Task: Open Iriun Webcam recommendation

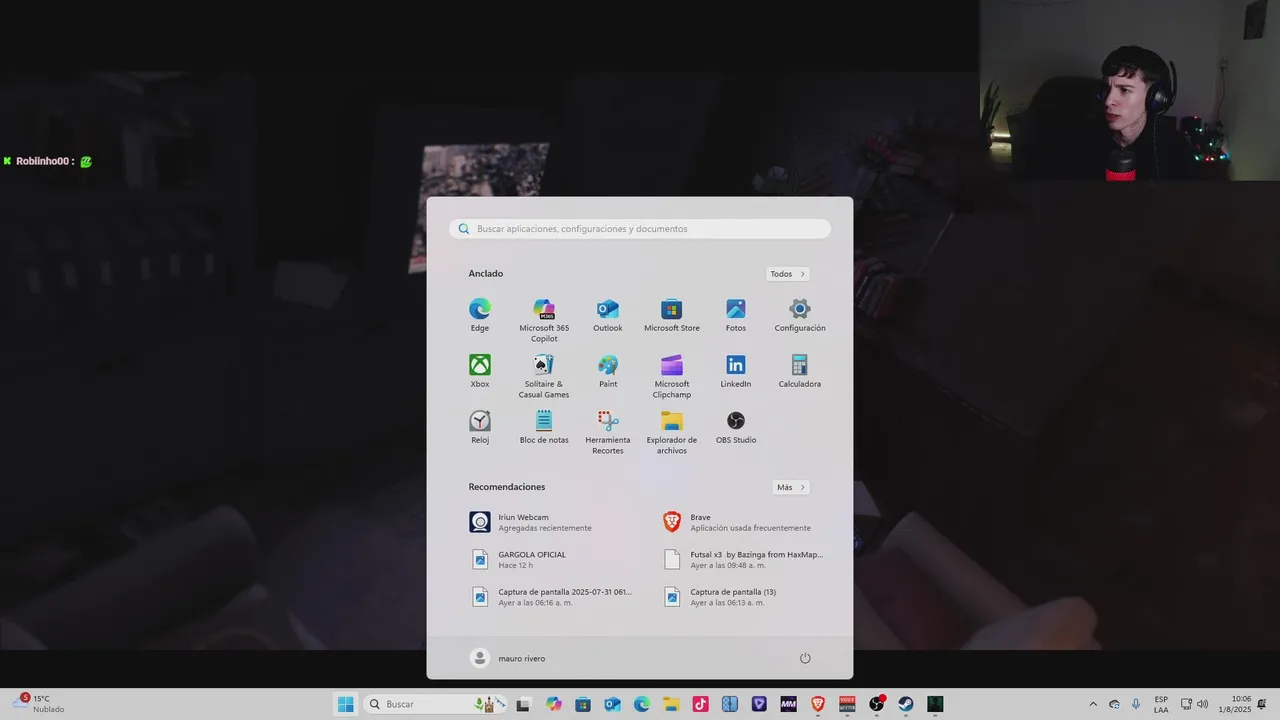Action: tap(545, 522)
